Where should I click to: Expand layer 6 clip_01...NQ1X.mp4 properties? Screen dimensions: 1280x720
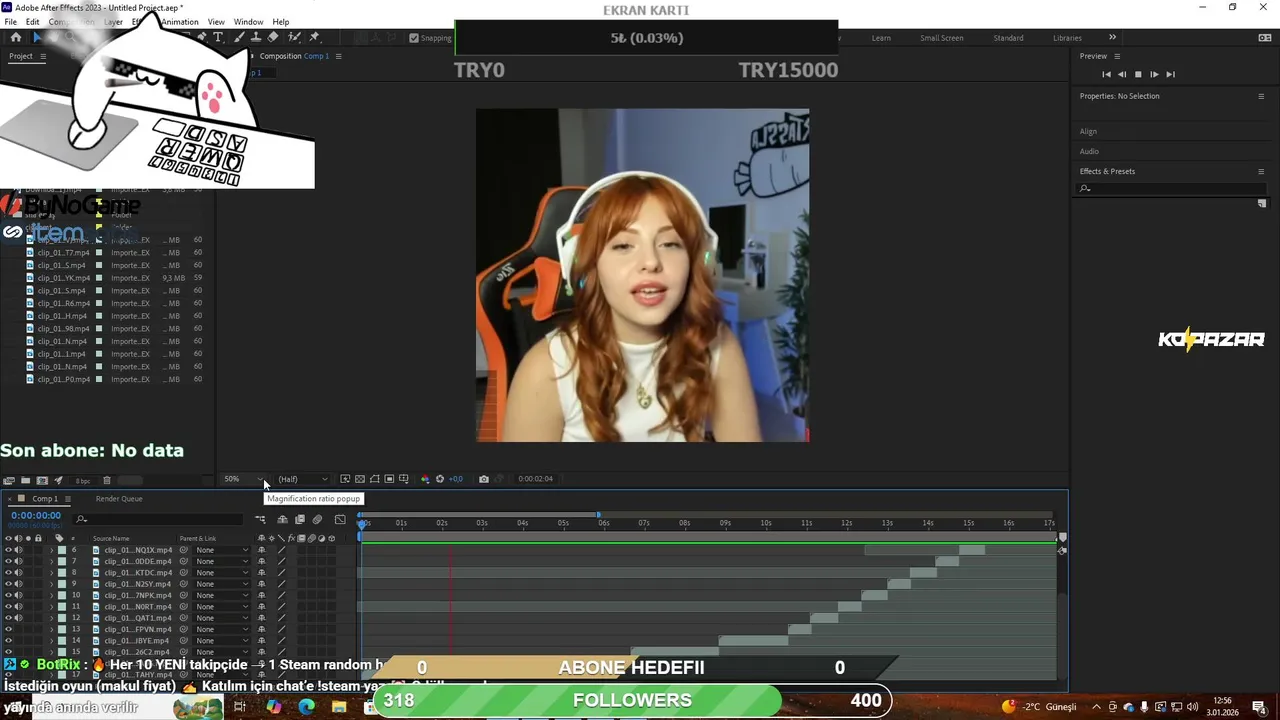(x=51, y=550)
